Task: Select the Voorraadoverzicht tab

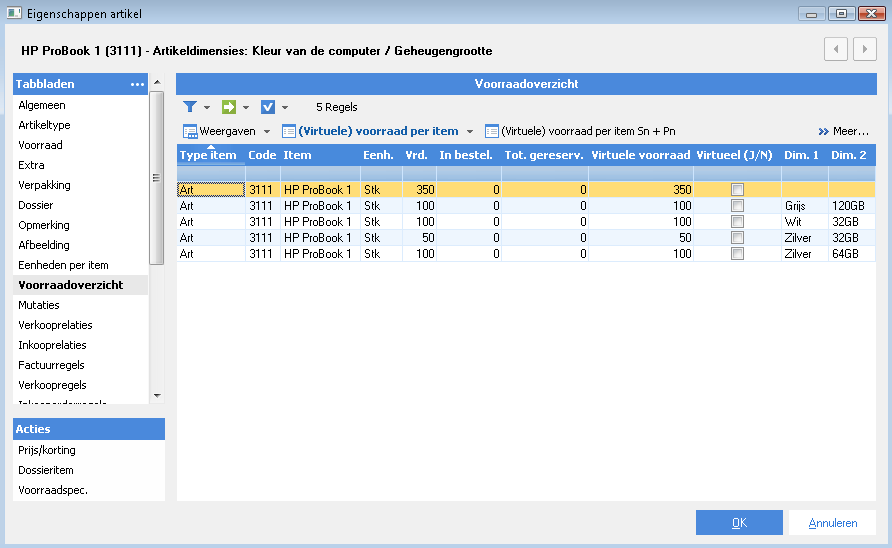Action: 80,285
